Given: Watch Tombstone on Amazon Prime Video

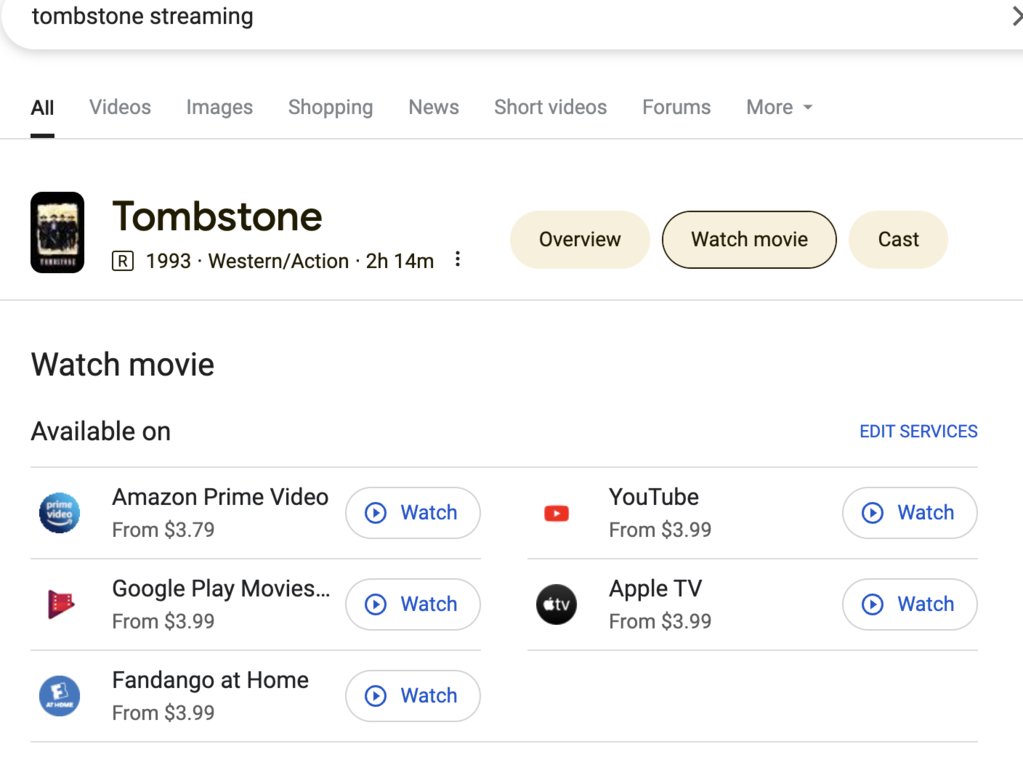Looking at the screenshot, I should coord(412,513).
